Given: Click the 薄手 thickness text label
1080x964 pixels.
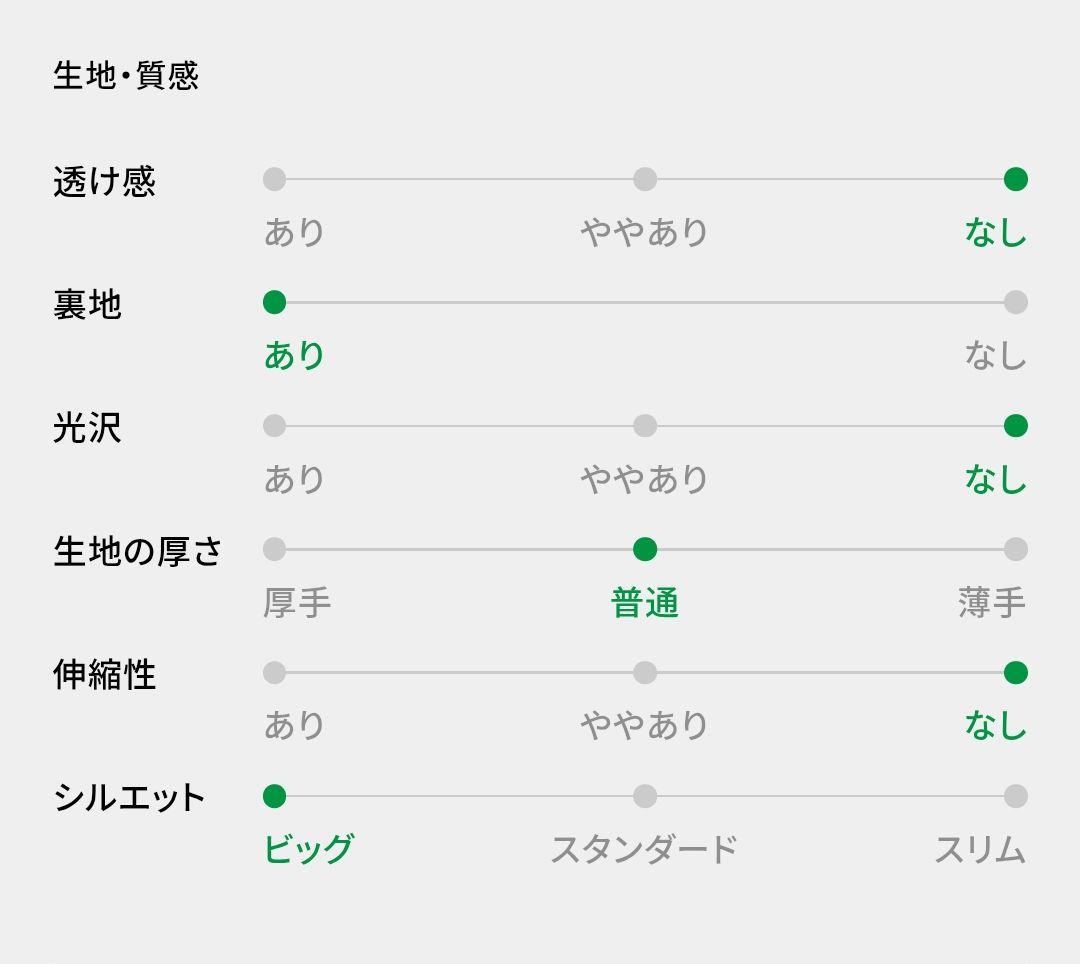Looking at the screenshot, I should 991,603.
